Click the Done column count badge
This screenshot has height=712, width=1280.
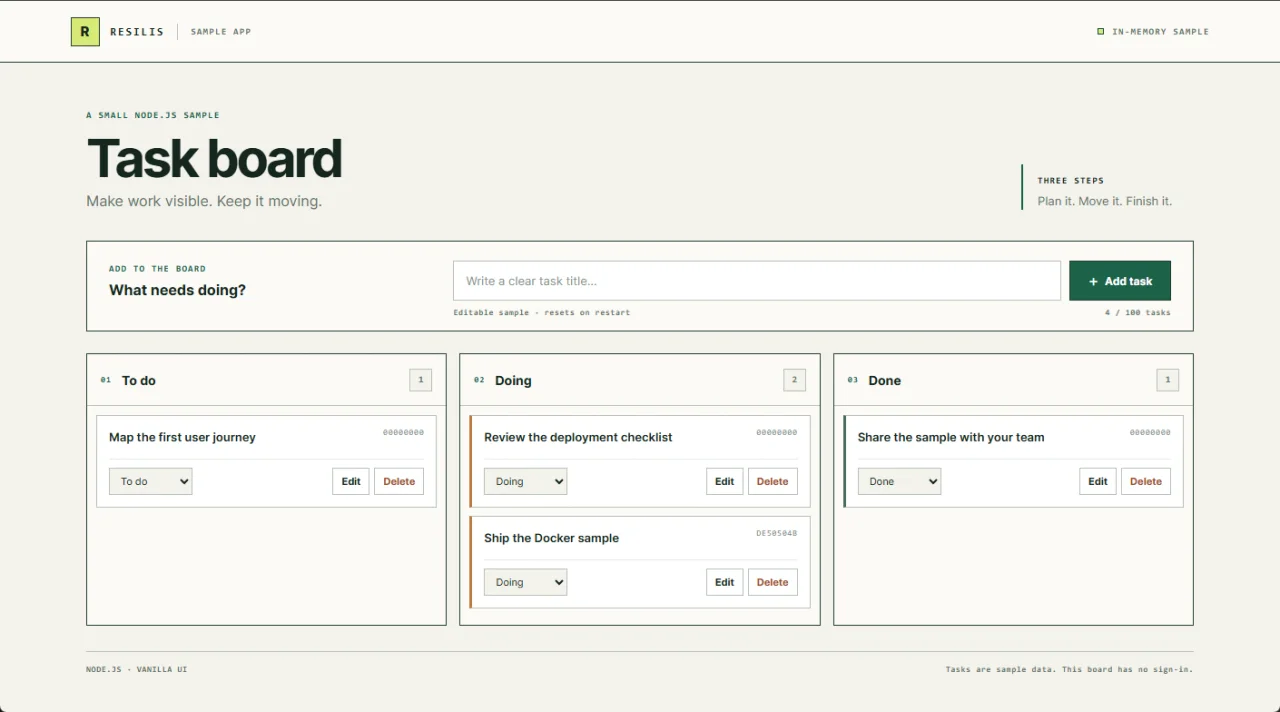point(1168,380)
